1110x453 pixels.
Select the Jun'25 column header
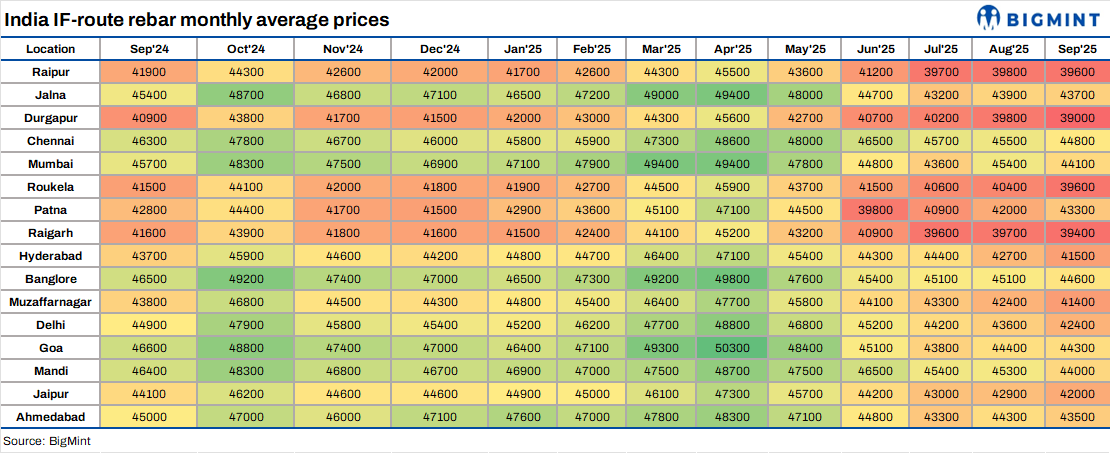pos(876,49)
